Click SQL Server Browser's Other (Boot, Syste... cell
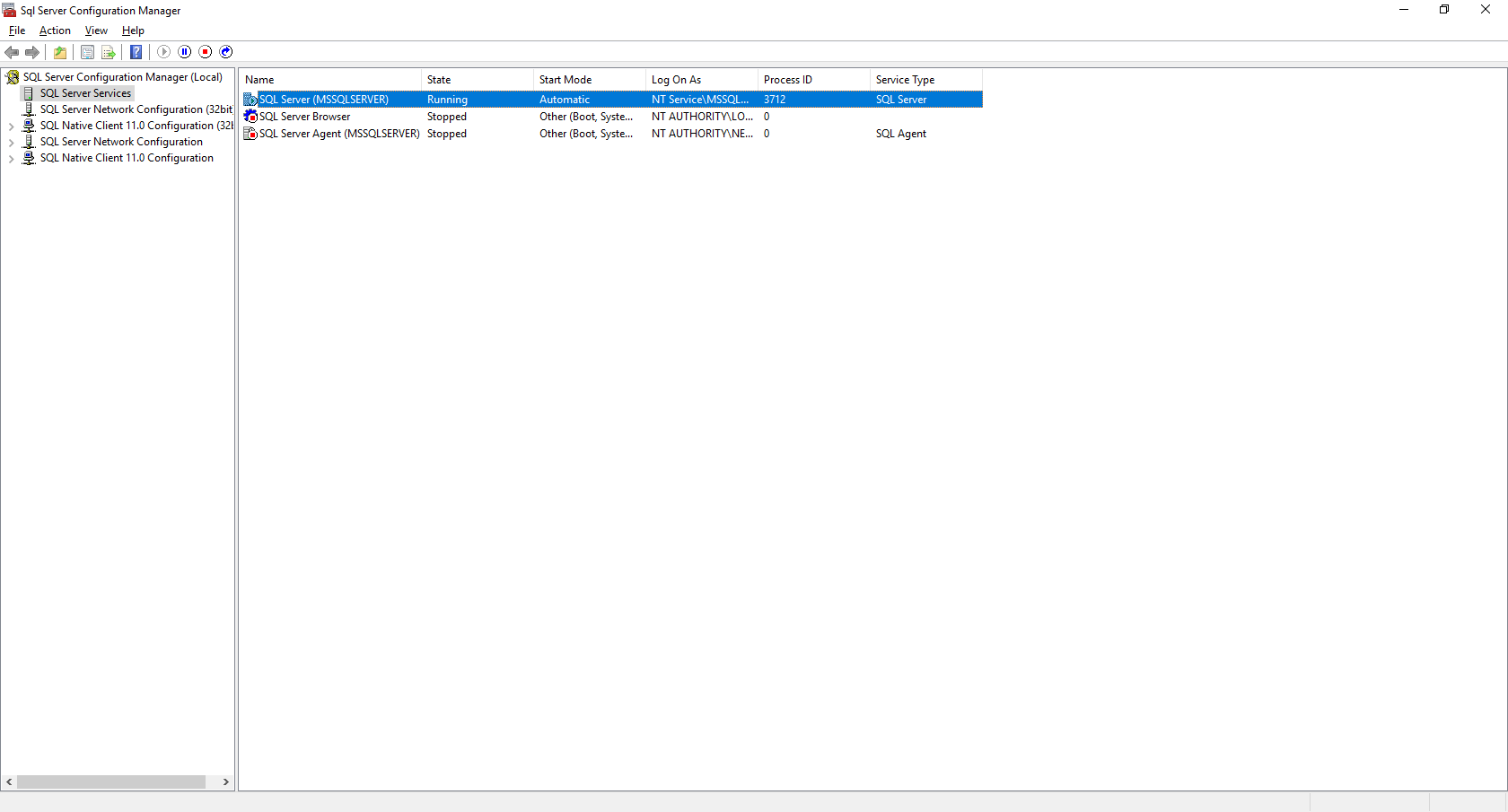 pos(586,117)
